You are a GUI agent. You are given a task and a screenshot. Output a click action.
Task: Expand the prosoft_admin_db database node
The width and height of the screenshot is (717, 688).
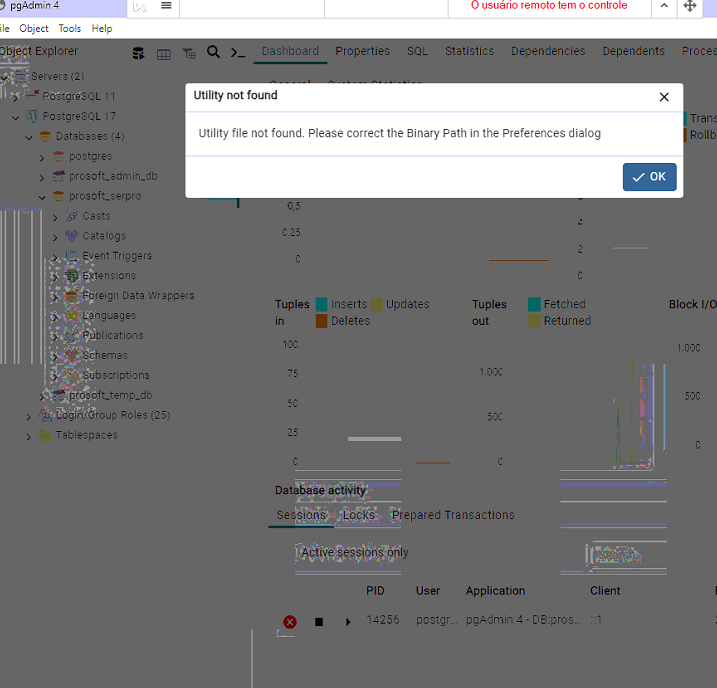42,177
